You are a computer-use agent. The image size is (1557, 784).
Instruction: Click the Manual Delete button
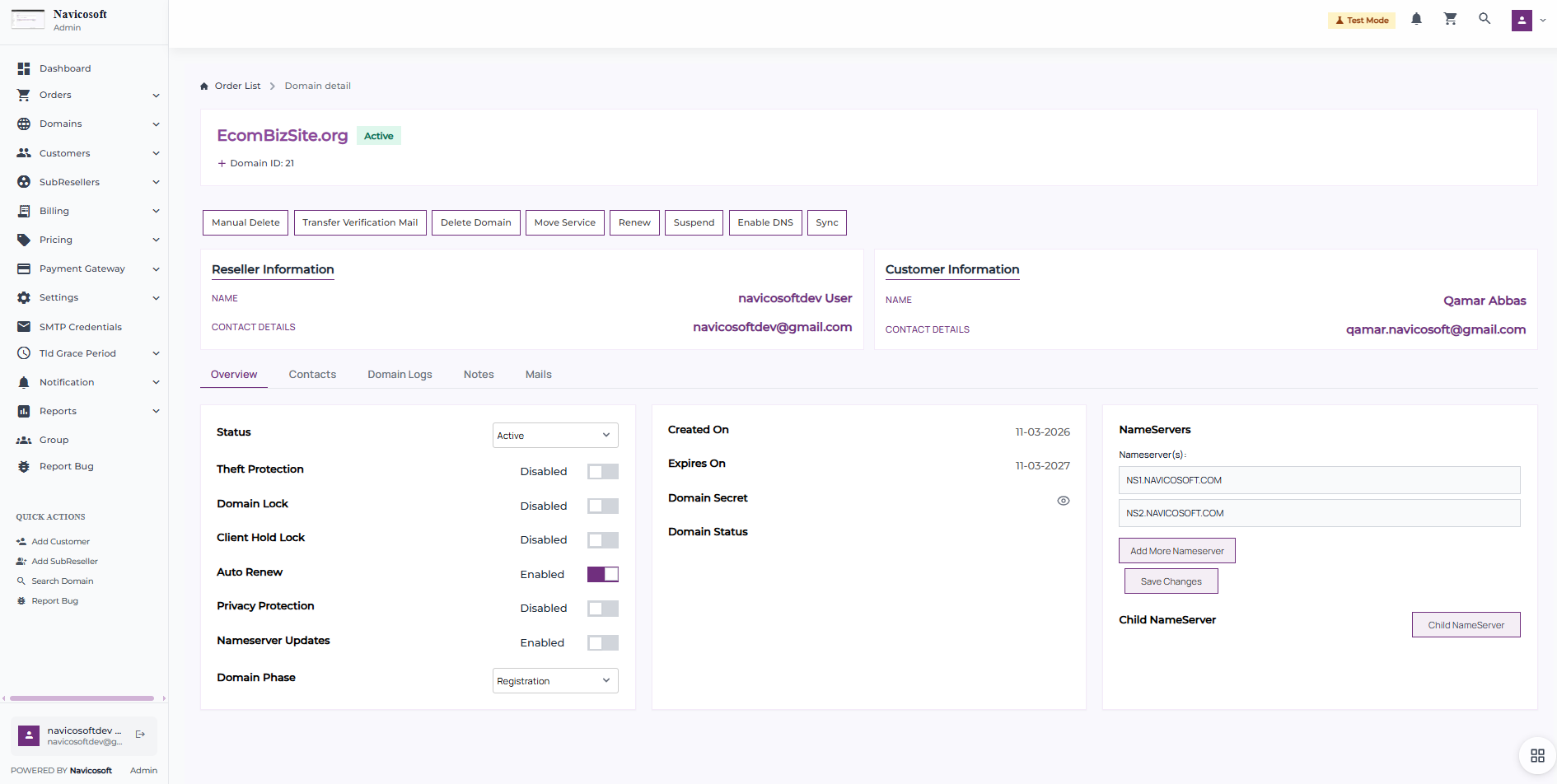tap(245, 222)
